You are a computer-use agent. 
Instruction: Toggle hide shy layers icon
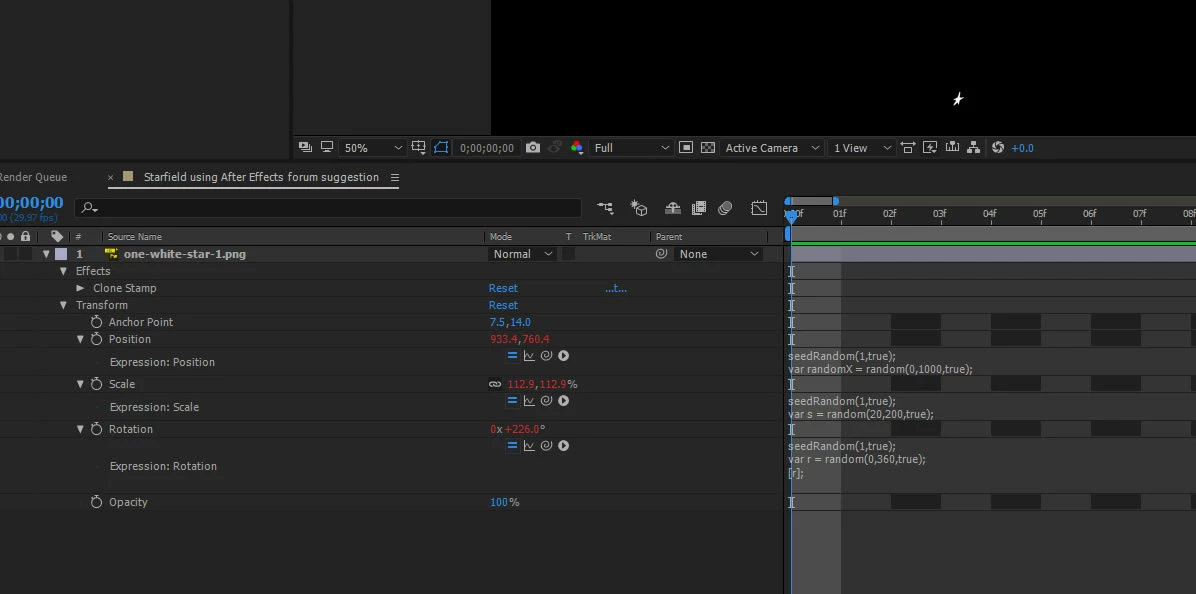tap(672, 207)
